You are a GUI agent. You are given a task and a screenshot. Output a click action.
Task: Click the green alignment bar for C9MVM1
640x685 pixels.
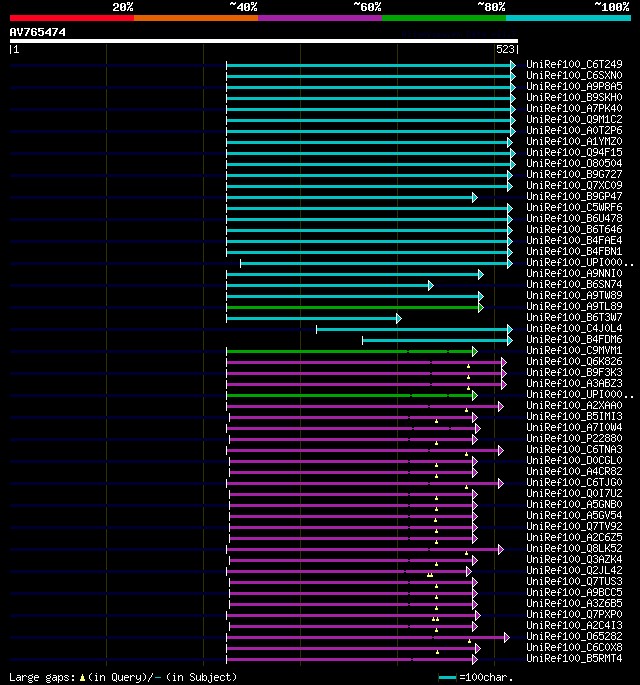tap(350, 351)
